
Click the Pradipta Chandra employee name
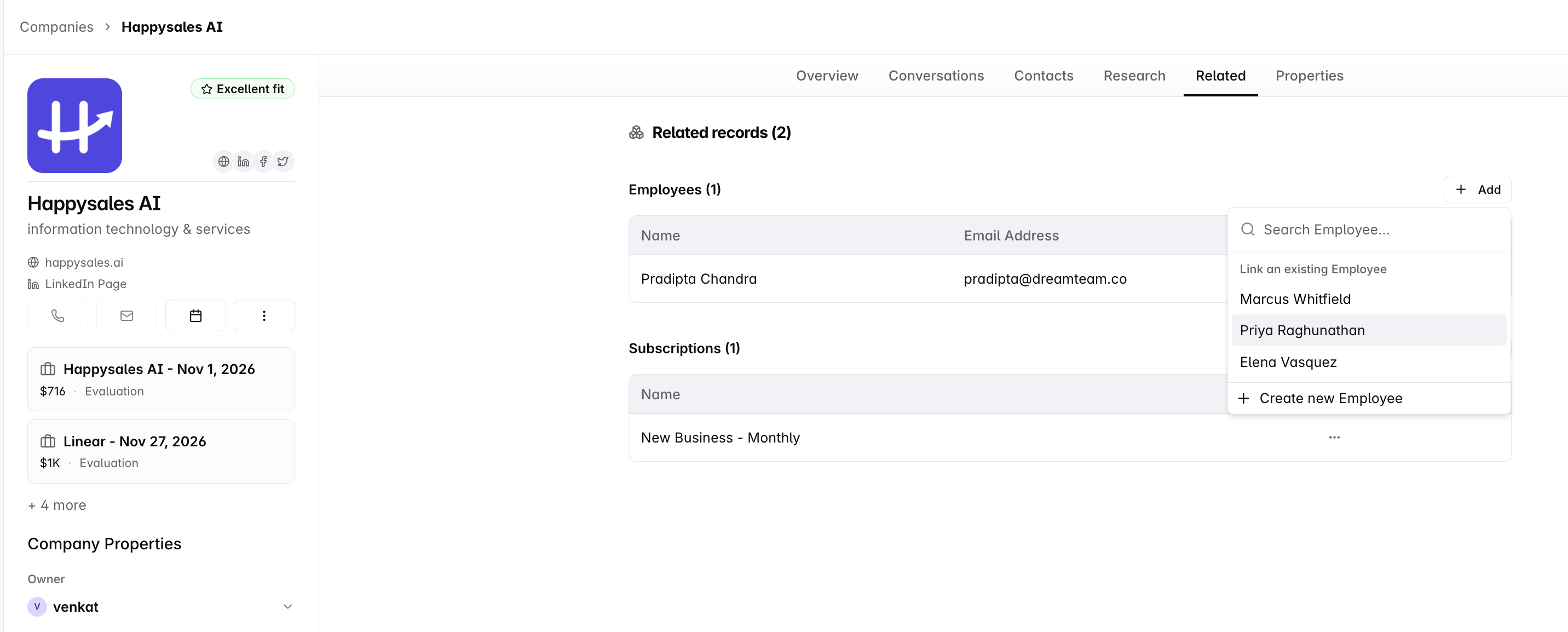[699, 278]
